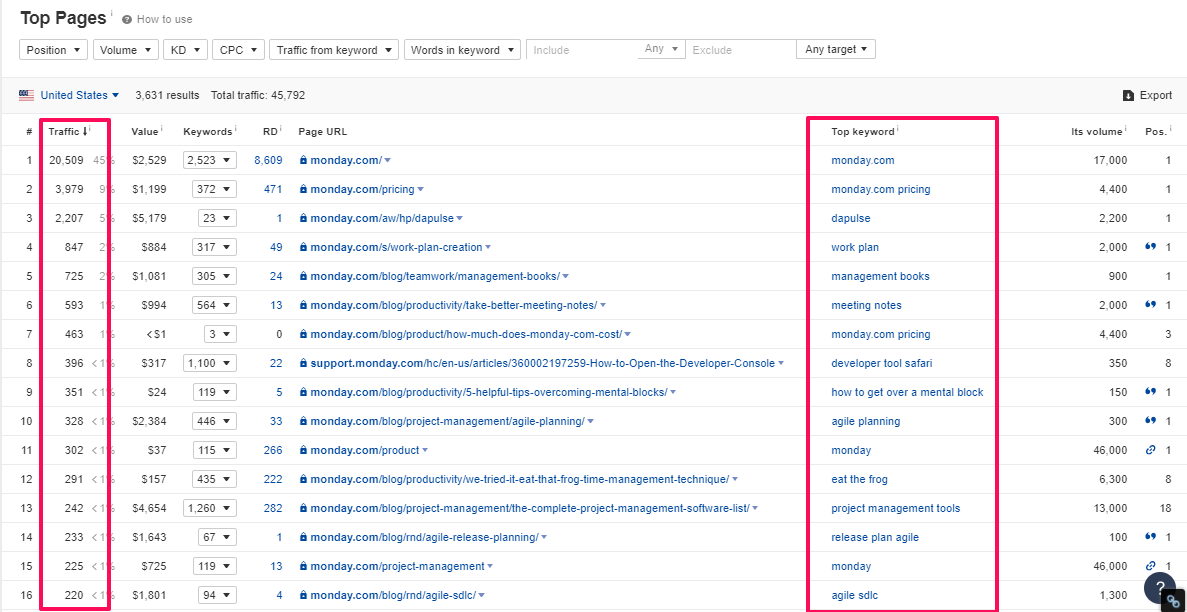1187x612 pixels.
Task: Click featured snippet icon in meeting notes row
Action: tap(1150, 305)
